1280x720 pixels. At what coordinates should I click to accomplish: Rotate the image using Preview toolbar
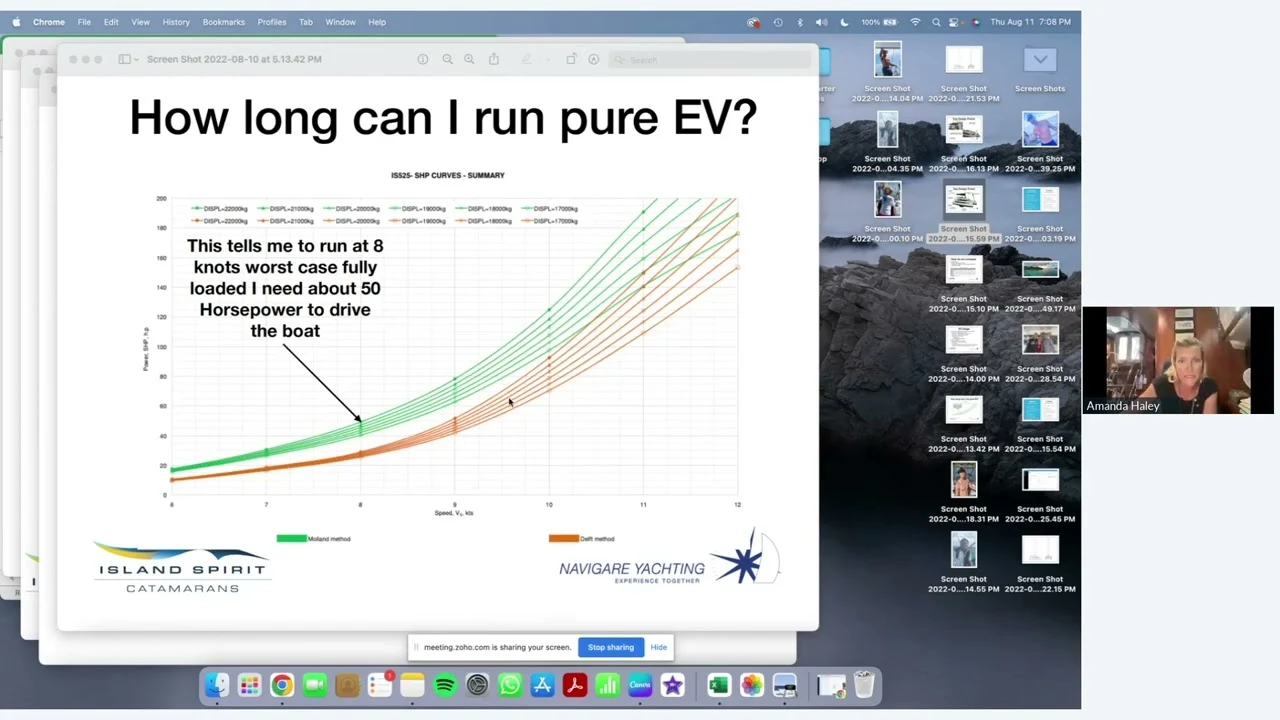pyautogui.click(x=571, y=60)
